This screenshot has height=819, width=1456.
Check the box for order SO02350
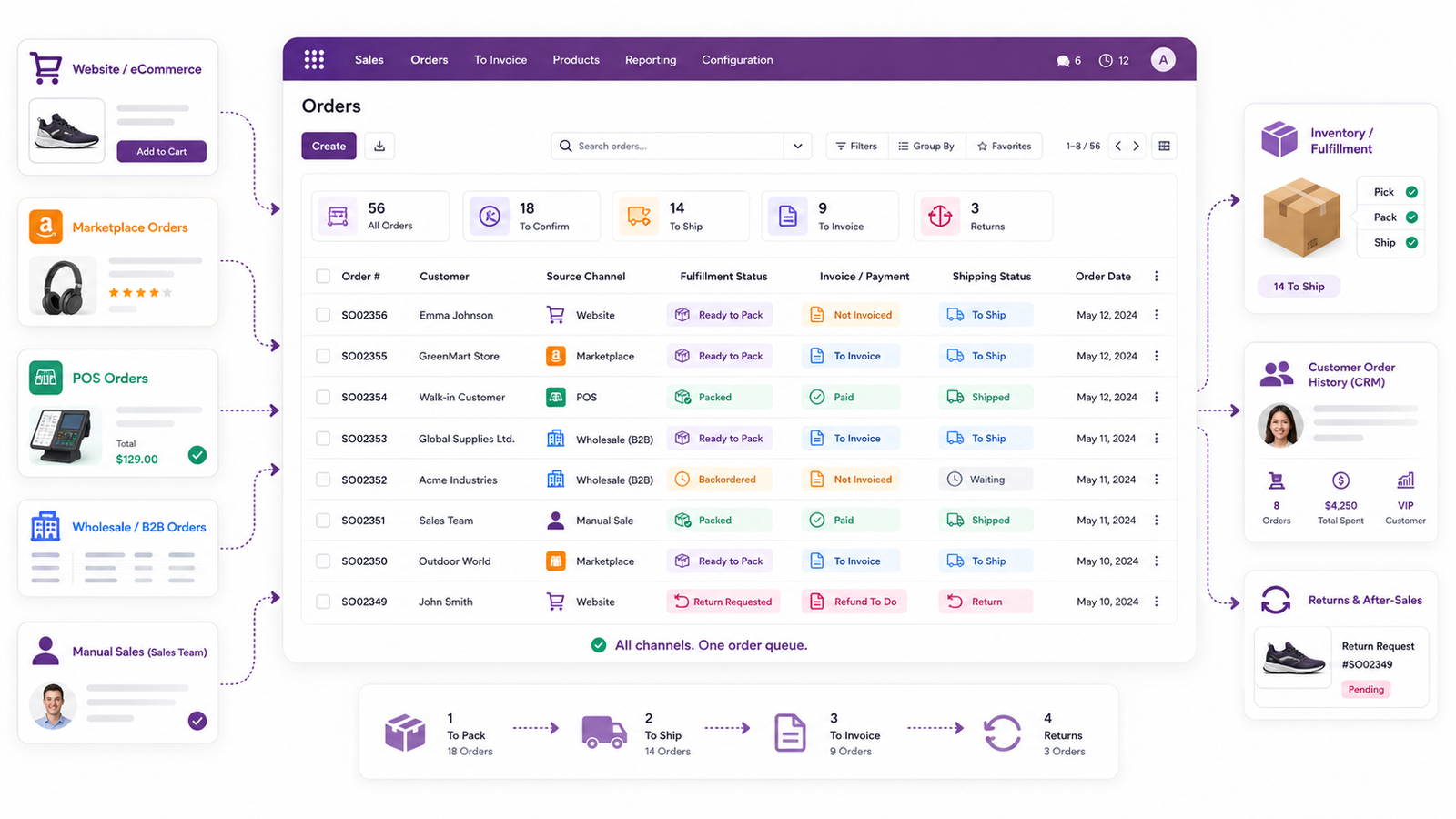point(323,561)
